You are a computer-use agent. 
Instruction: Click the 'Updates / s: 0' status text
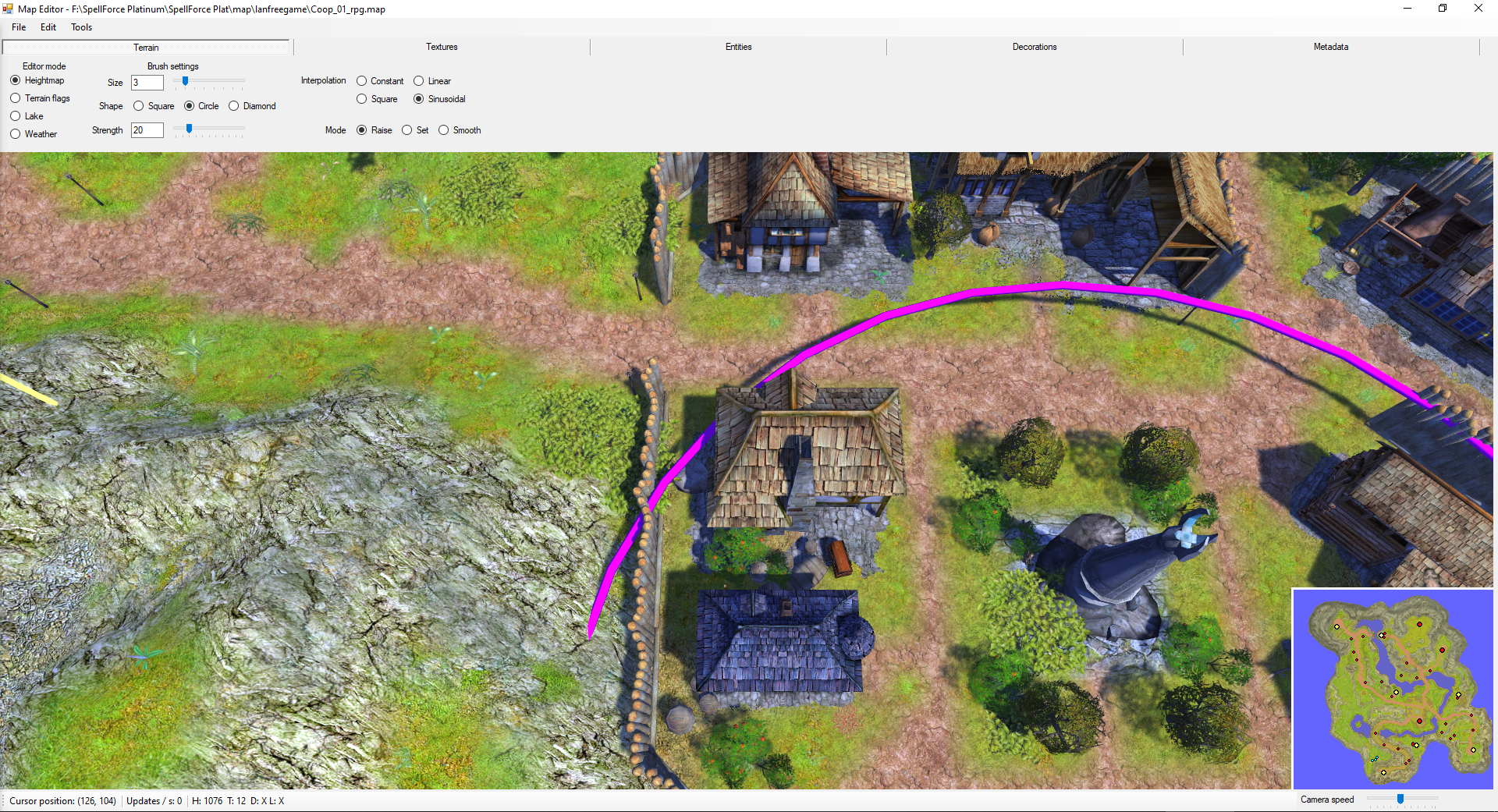click(154, 801)
